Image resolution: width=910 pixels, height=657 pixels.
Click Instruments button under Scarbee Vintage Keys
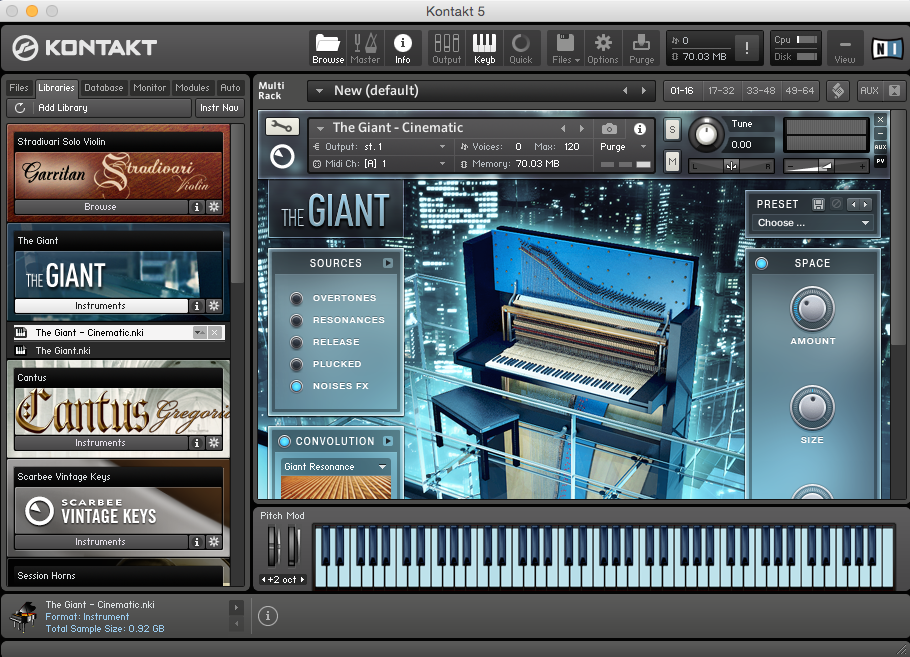pyautogui.click(x=100, y=542)
